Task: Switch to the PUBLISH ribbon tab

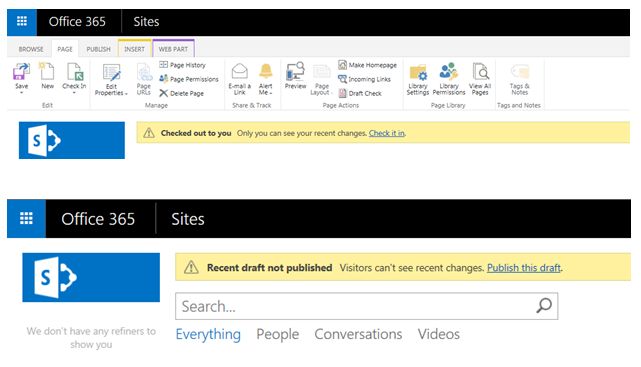Action: pos(99,49)
